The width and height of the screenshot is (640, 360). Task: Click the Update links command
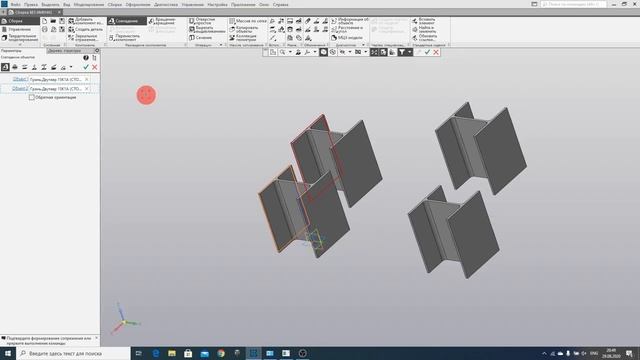(x=424, y=38)
